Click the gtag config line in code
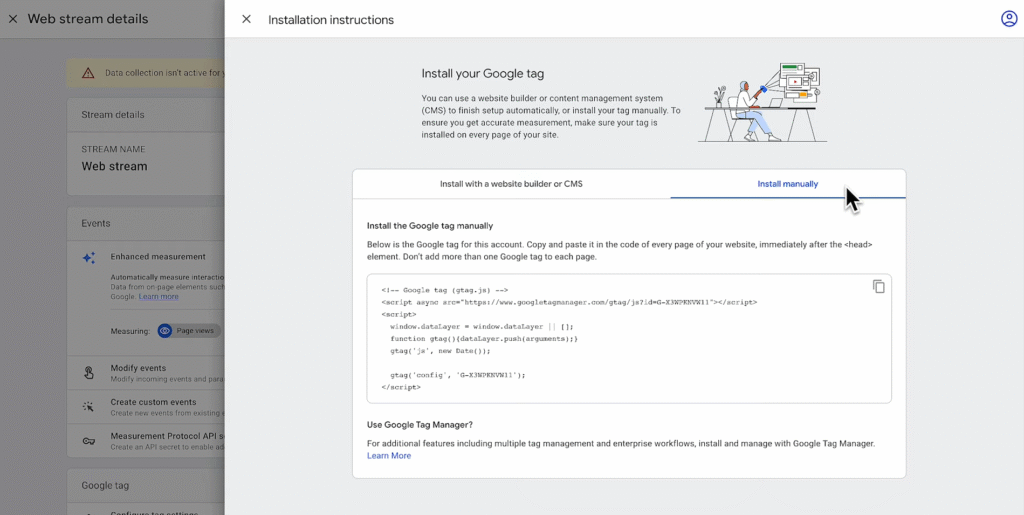 pos(458,375)
